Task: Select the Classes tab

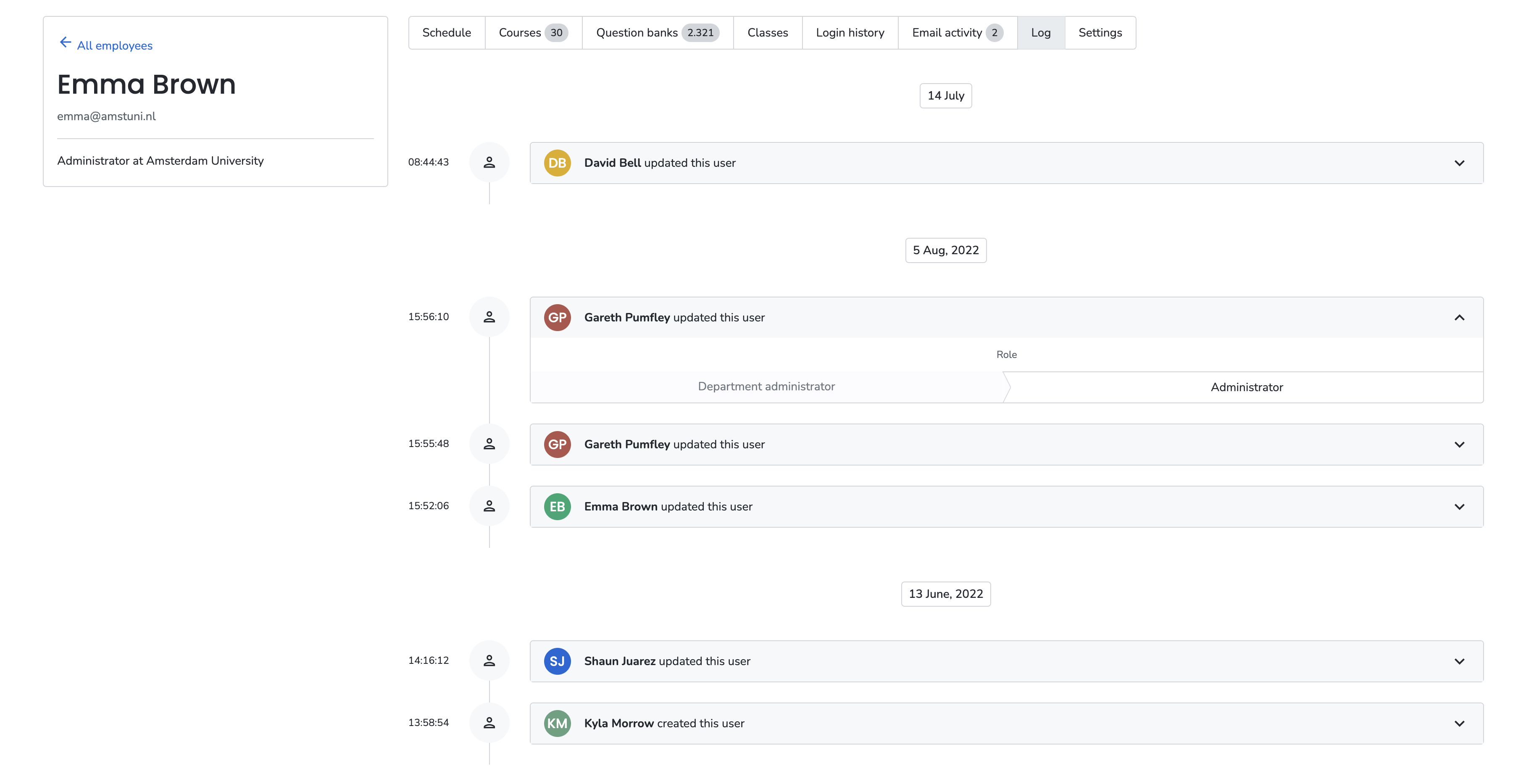Action: 768,33
